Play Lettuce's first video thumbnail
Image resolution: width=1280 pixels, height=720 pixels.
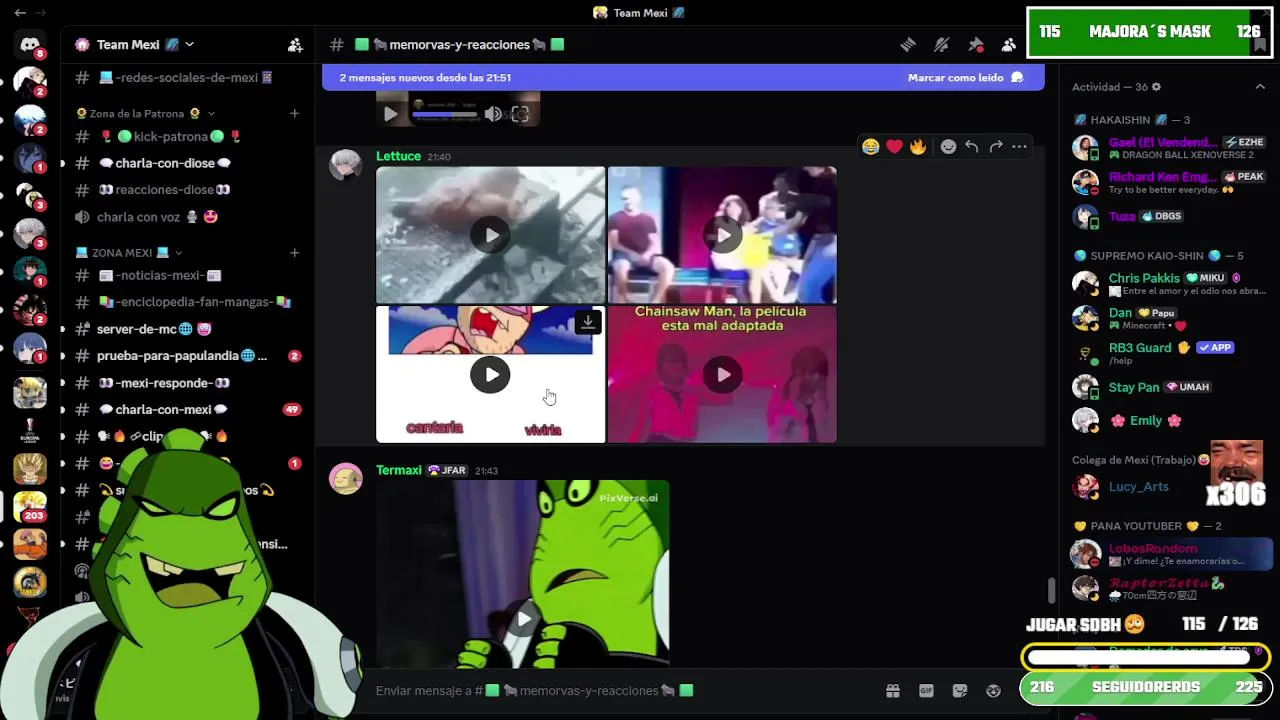click(x=490, y=235)
